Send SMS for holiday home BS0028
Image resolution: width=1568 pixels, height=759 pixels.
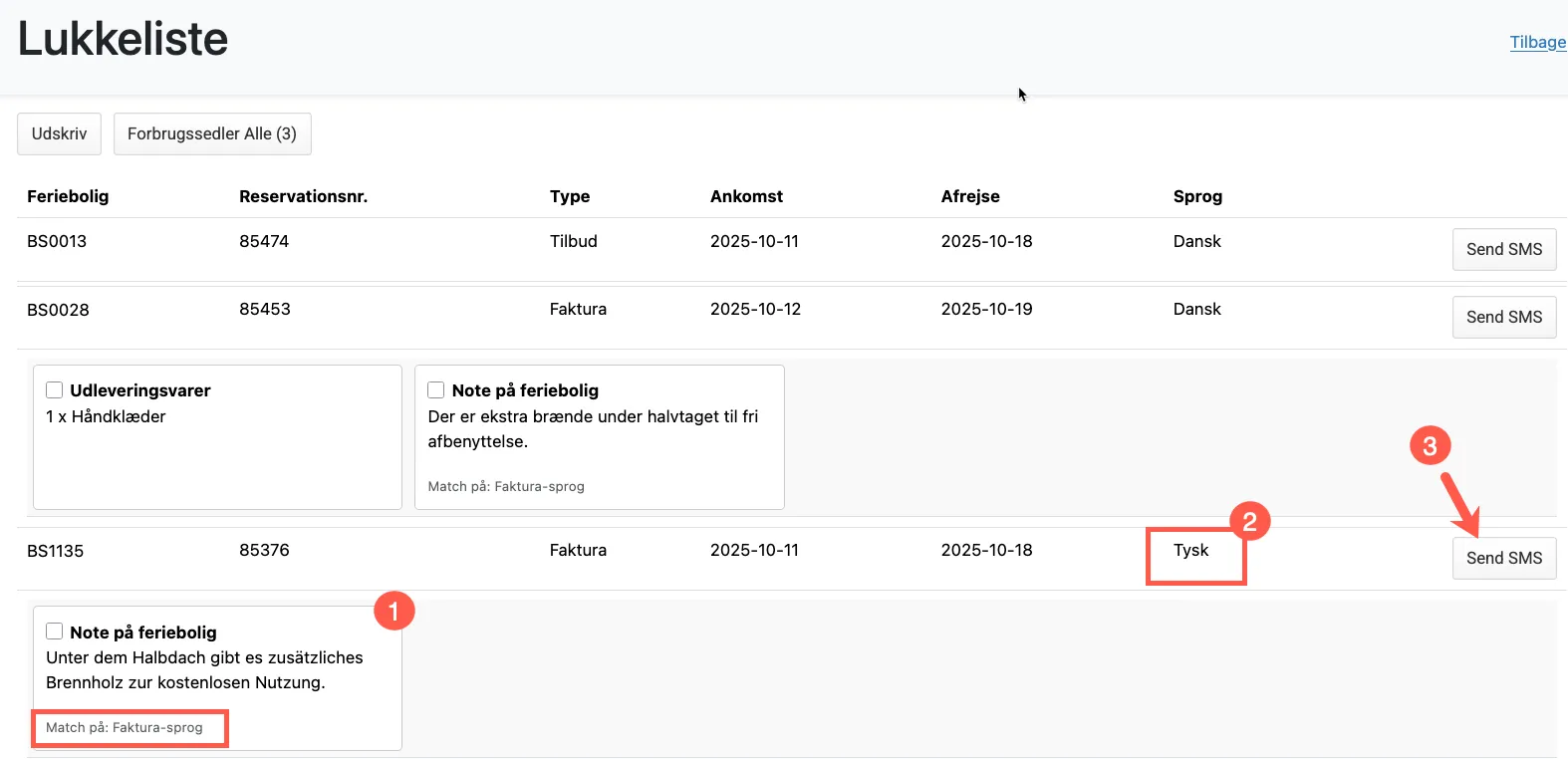pyautogui.click(x=1503, y=317)
